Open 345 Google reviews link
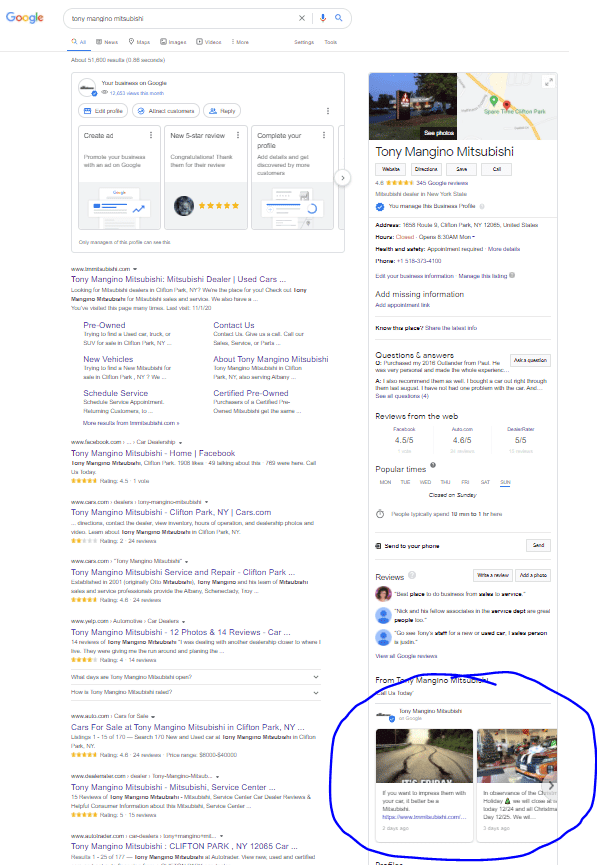 (x=442, y=183)
